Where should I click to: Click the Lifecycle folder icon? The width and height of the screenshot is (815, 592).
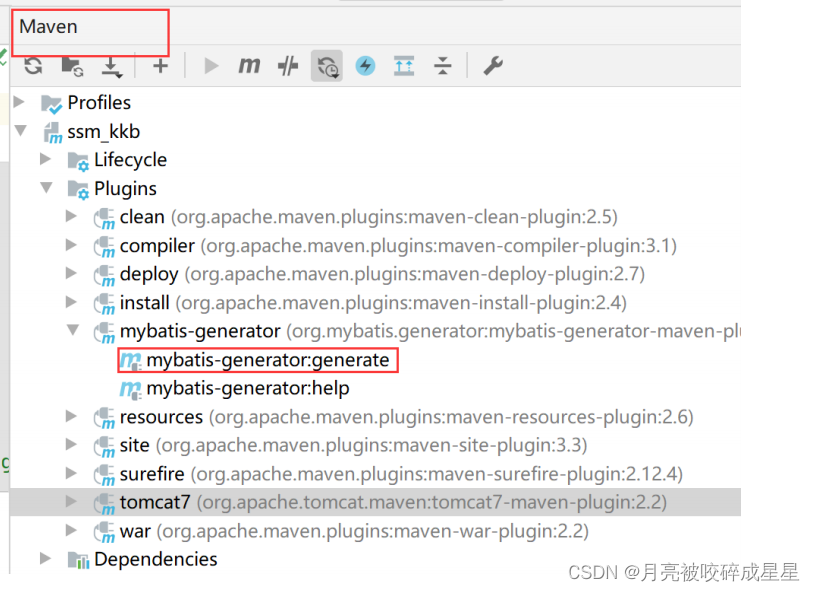[78, 161]
